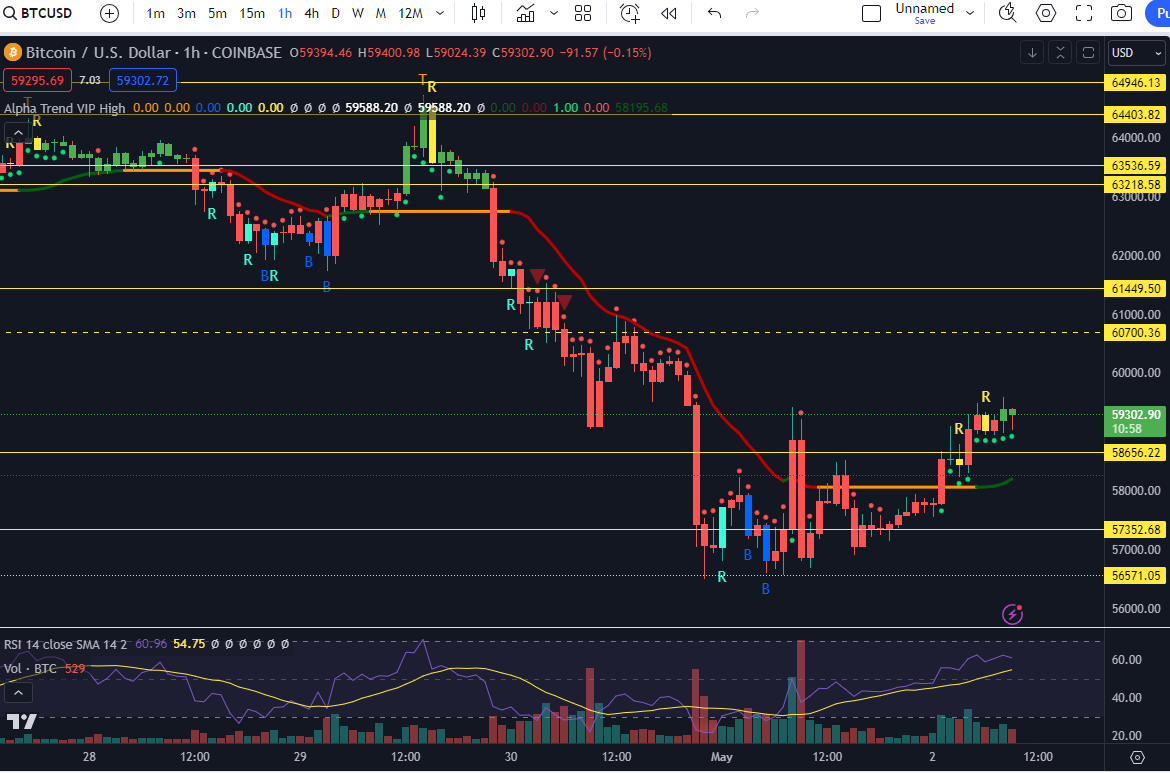Screen dimensions: 1170x773
Task: Open the Indicators dialog
Action: (525, 13)
